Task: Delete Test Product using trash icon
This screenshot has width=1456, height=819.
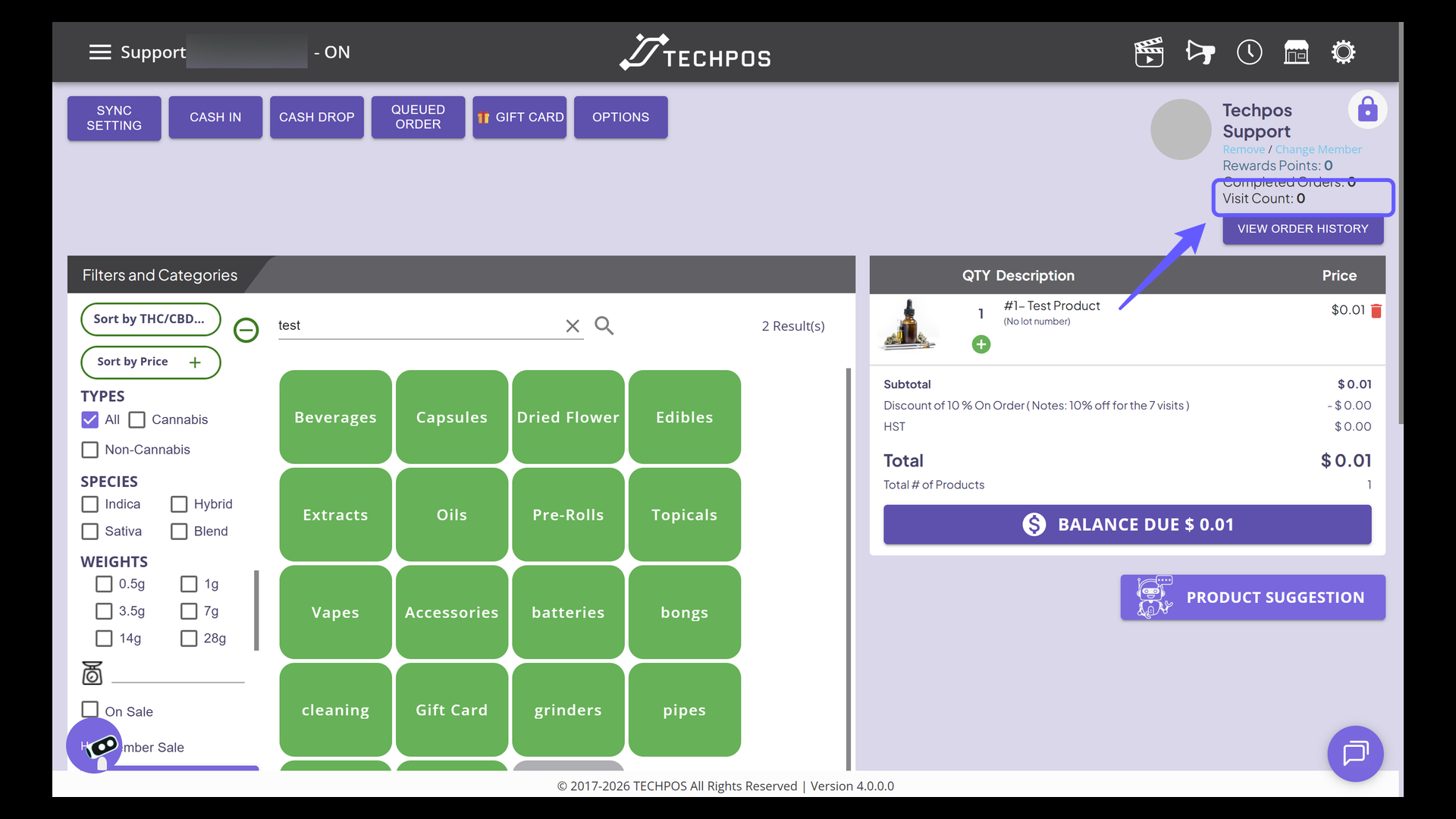Action: click(x=1376, y=310)
